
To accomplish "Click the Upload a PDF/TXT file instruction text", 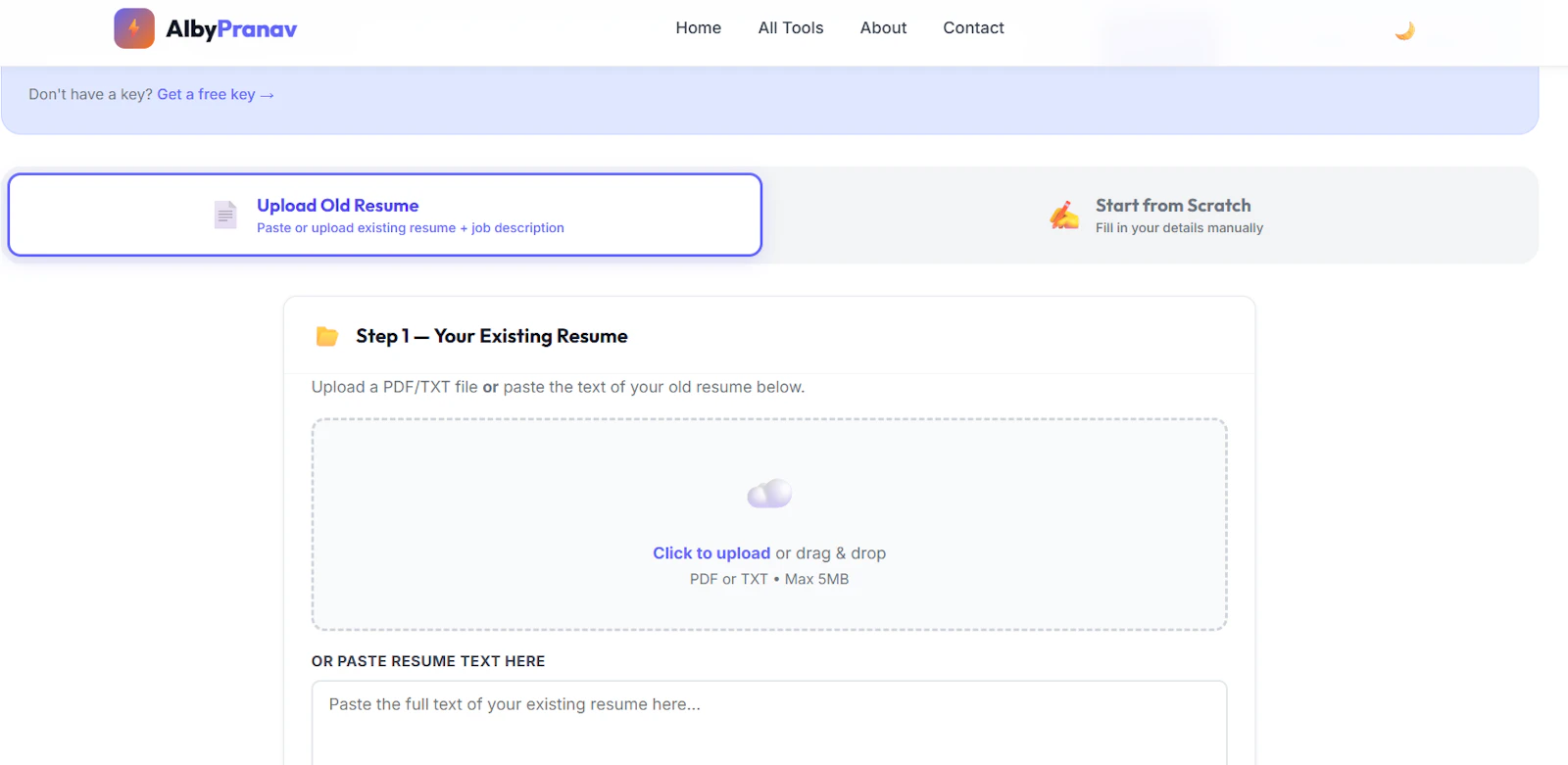I will 558,387.
